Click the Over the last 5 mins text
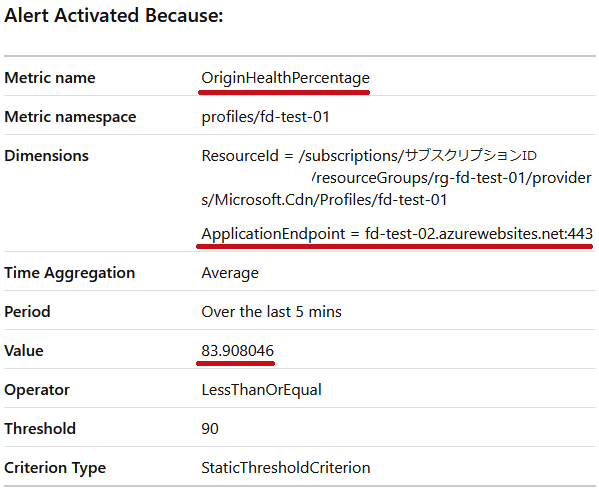599x491 pixels. pyautogui.click(x=271, y=312)
